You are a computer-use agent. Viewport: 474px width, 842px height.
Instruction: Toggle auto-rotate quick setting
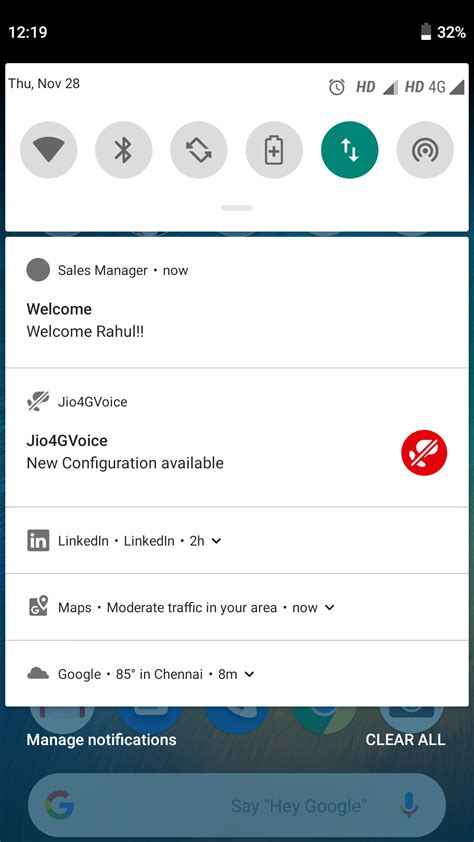click(x=199, y=150)
